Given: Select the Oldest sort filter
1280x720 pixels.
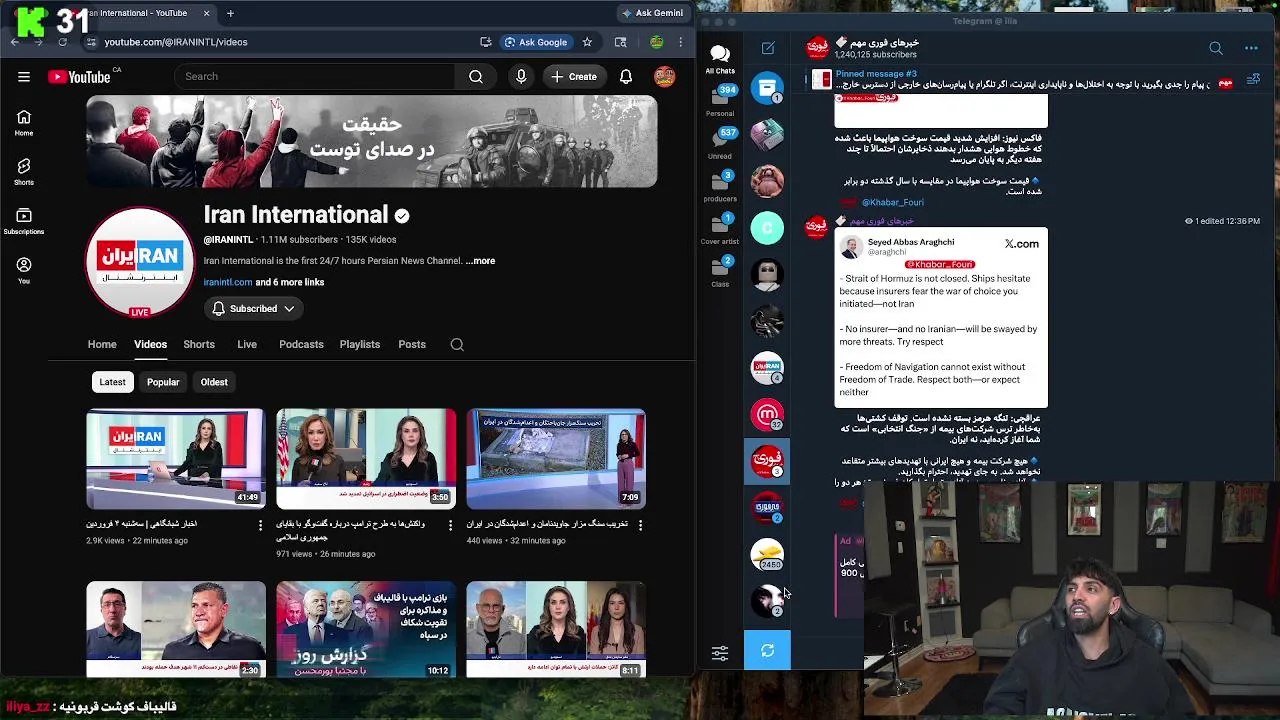Looking at the screenshot, I should pos(214,382).
